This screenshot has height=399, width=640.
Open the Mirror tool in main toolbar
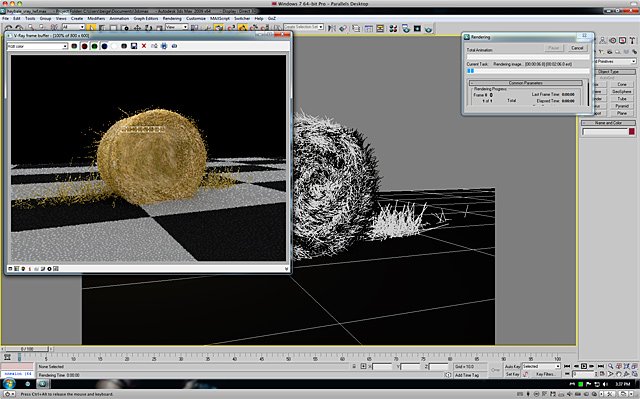click(332, 28)
